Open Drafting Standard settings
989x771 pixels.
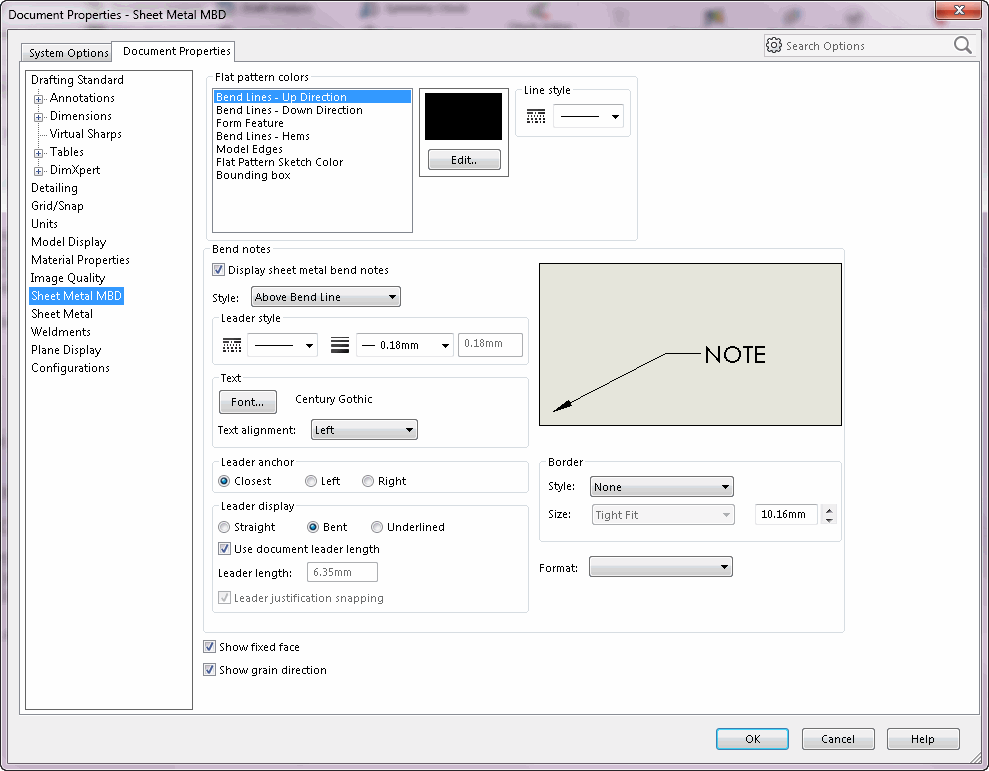click(x=77, y=79)
